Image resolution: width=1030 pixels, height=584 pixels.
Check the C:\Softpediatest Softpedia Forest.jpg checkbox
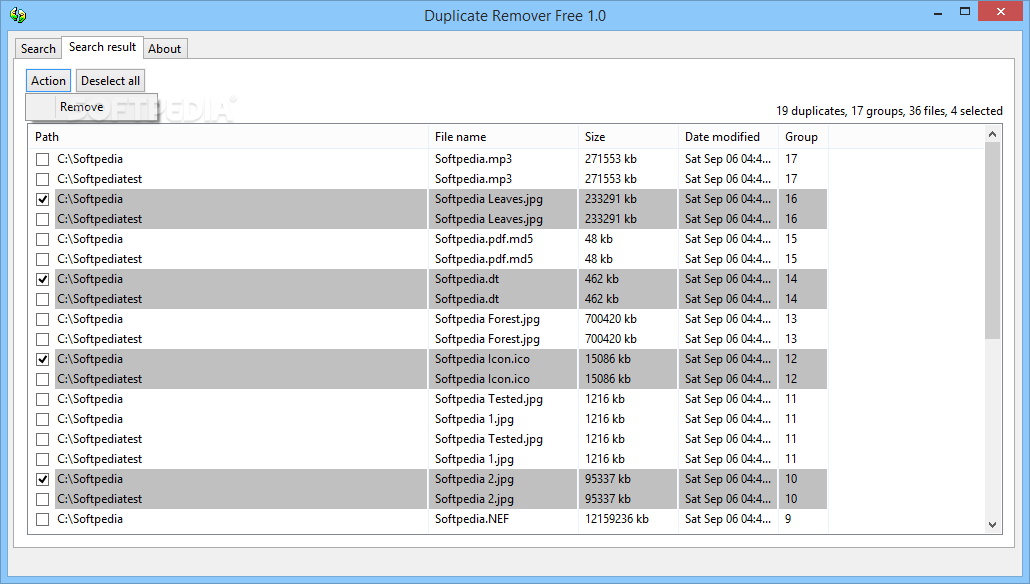[x=43, y=340]
